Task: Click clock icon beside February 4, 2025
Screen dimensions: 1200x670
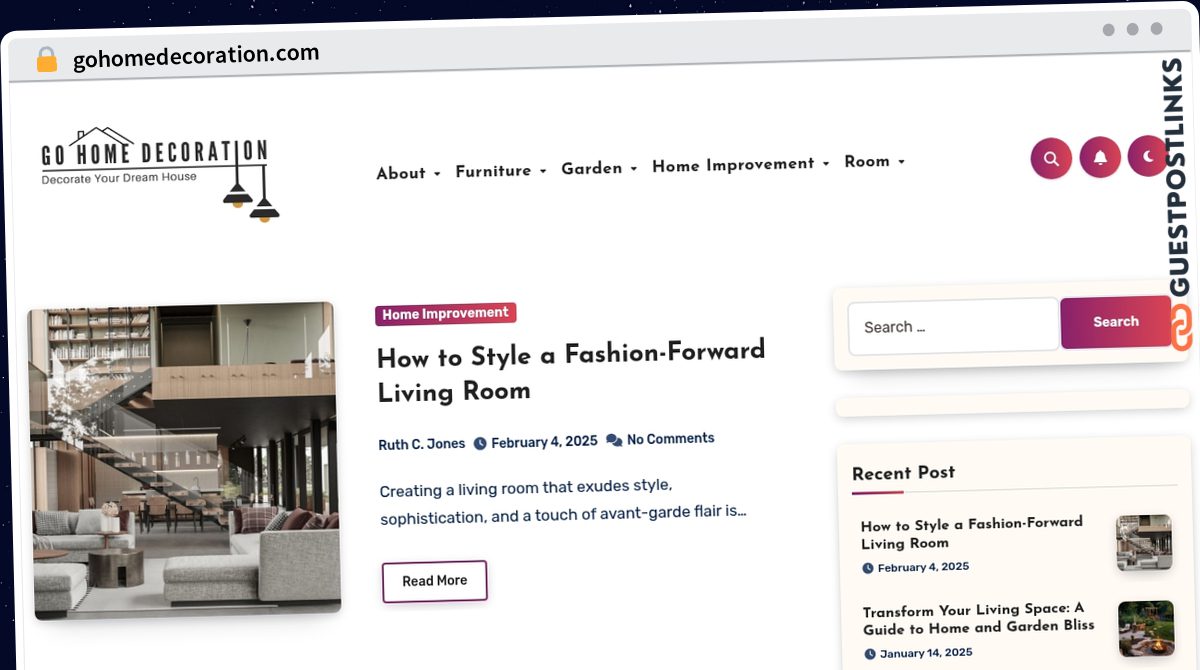Action: click(480, 443)
